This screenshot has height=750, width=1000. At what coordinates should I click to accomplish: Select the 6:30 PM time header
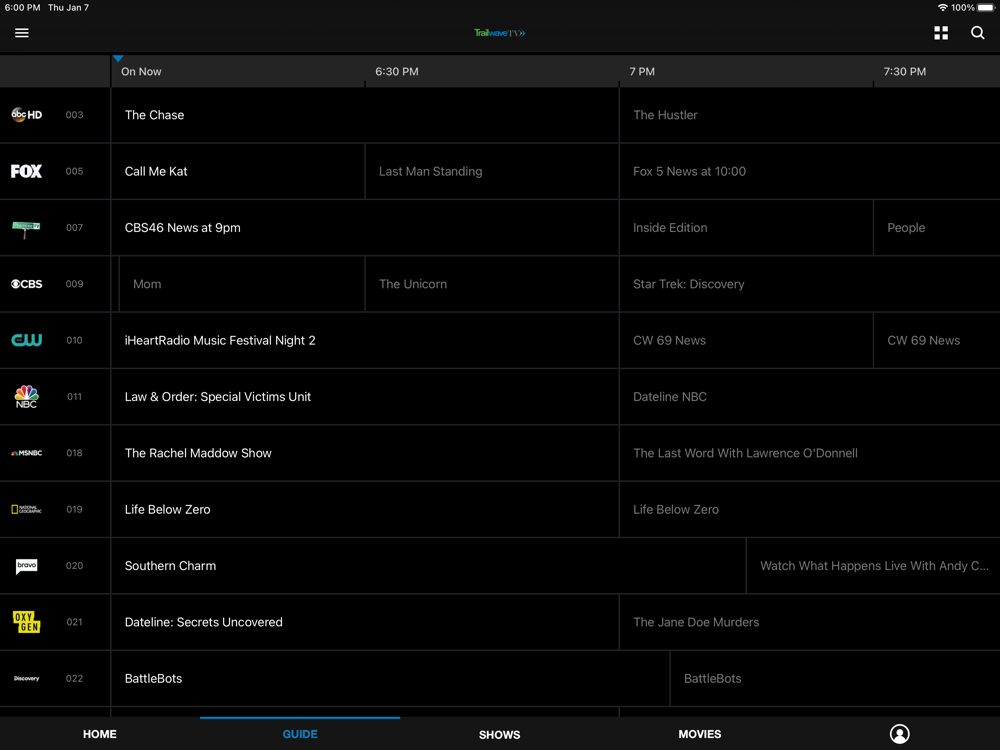pyautogui.click(x=397, y=71)
